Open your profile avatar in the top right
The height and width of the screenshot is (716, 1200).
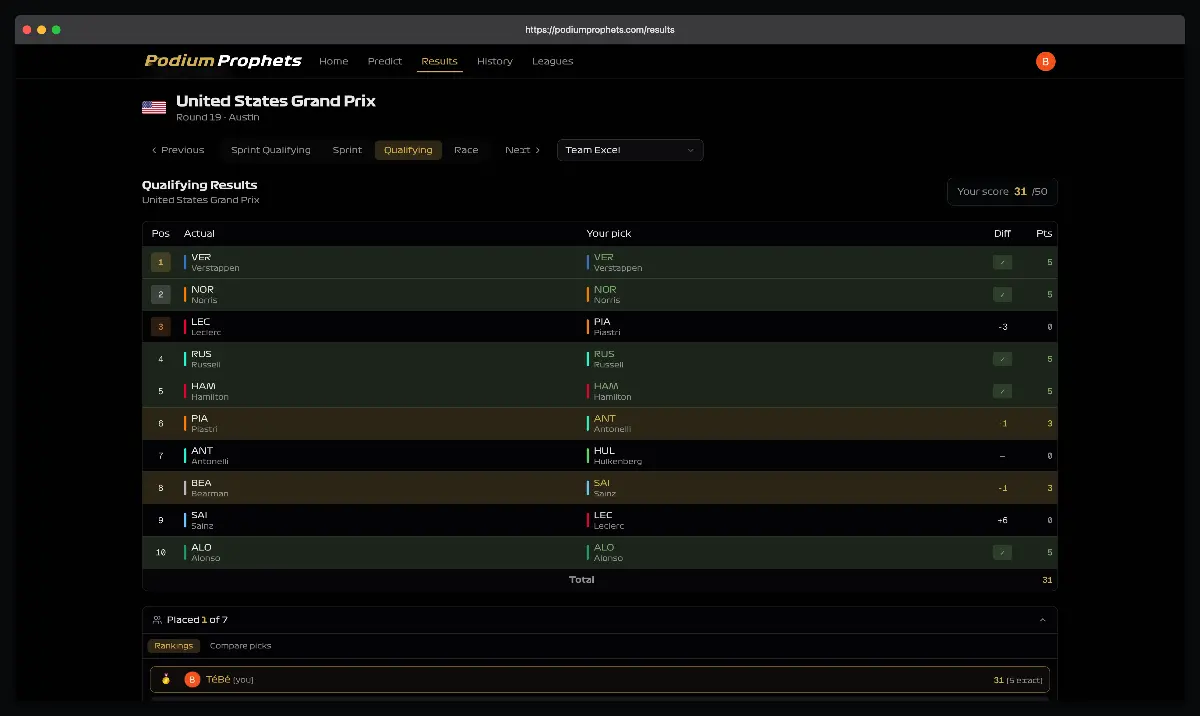coord(1045,61)
